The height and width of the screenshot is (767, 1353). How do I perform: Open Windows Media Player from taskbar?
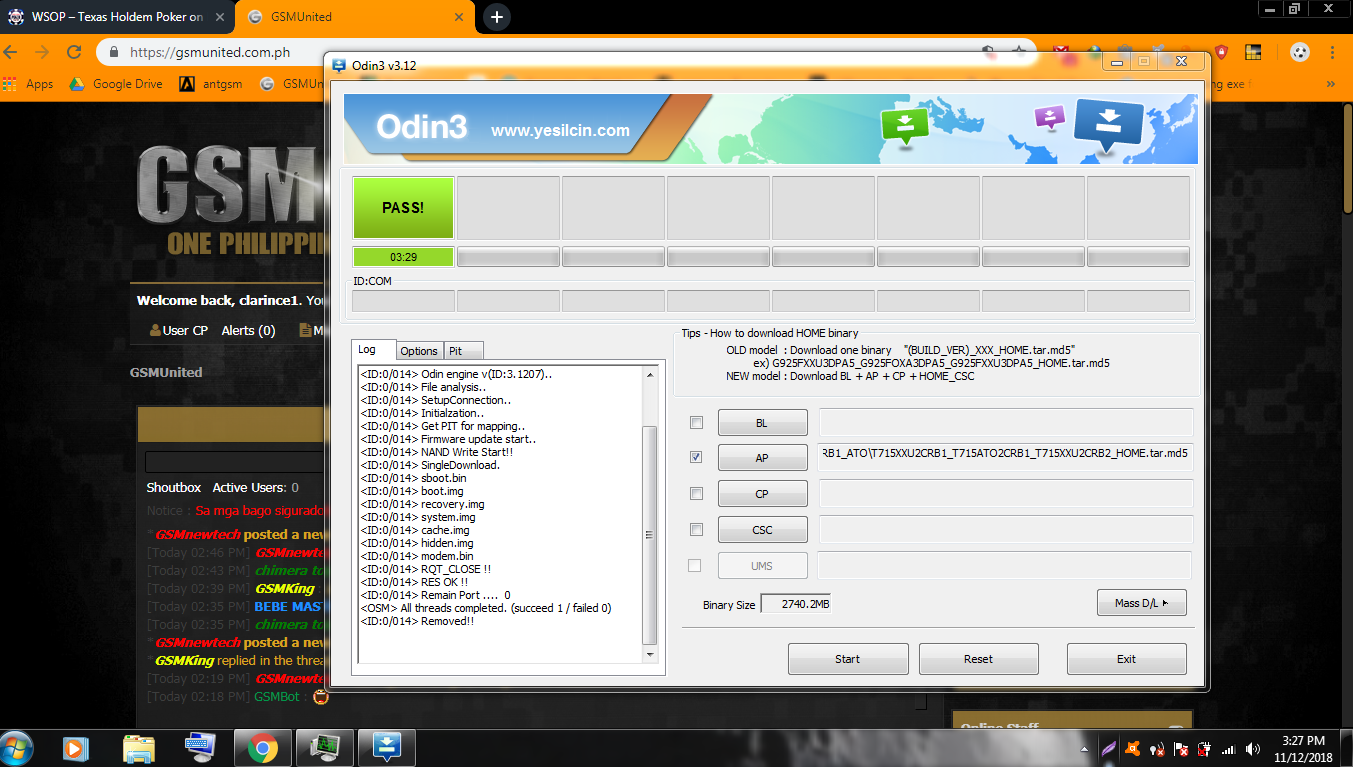(75, 748)
